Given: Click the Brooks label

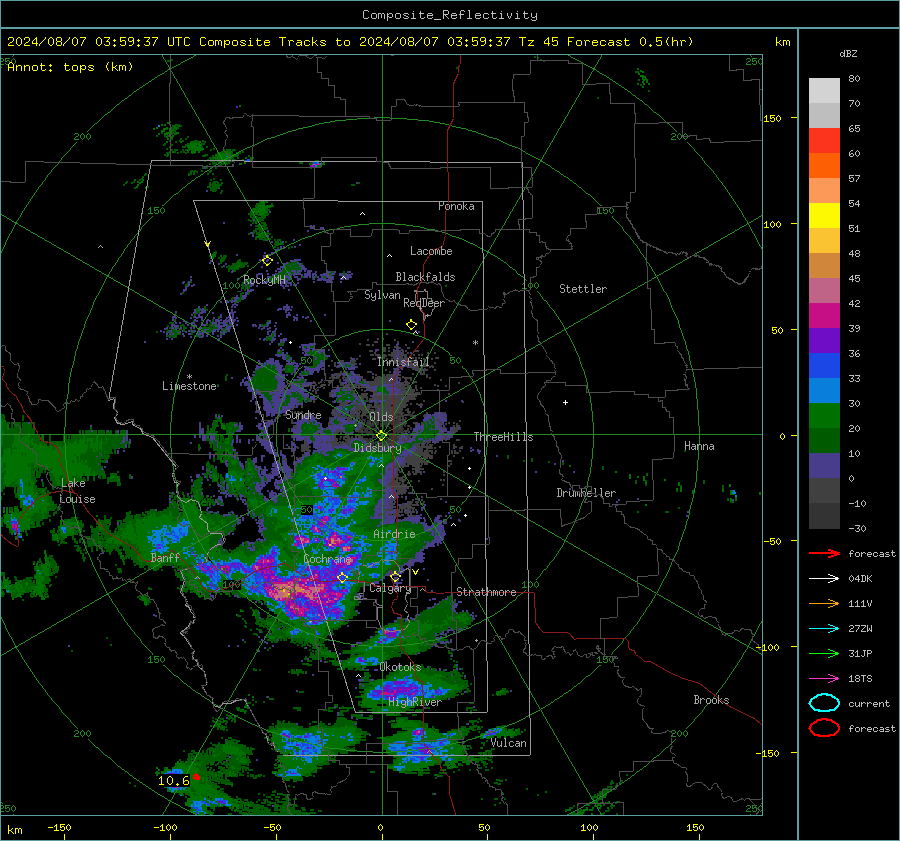Looking at the screenshot, I should pyautogui.click(x=711, y=700).
